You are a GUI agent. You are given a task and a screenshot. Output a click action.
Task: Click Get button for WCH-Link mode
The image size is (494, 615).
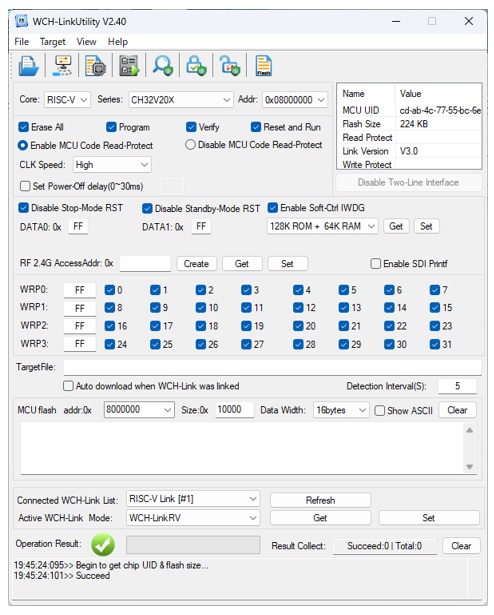[320, 518]
